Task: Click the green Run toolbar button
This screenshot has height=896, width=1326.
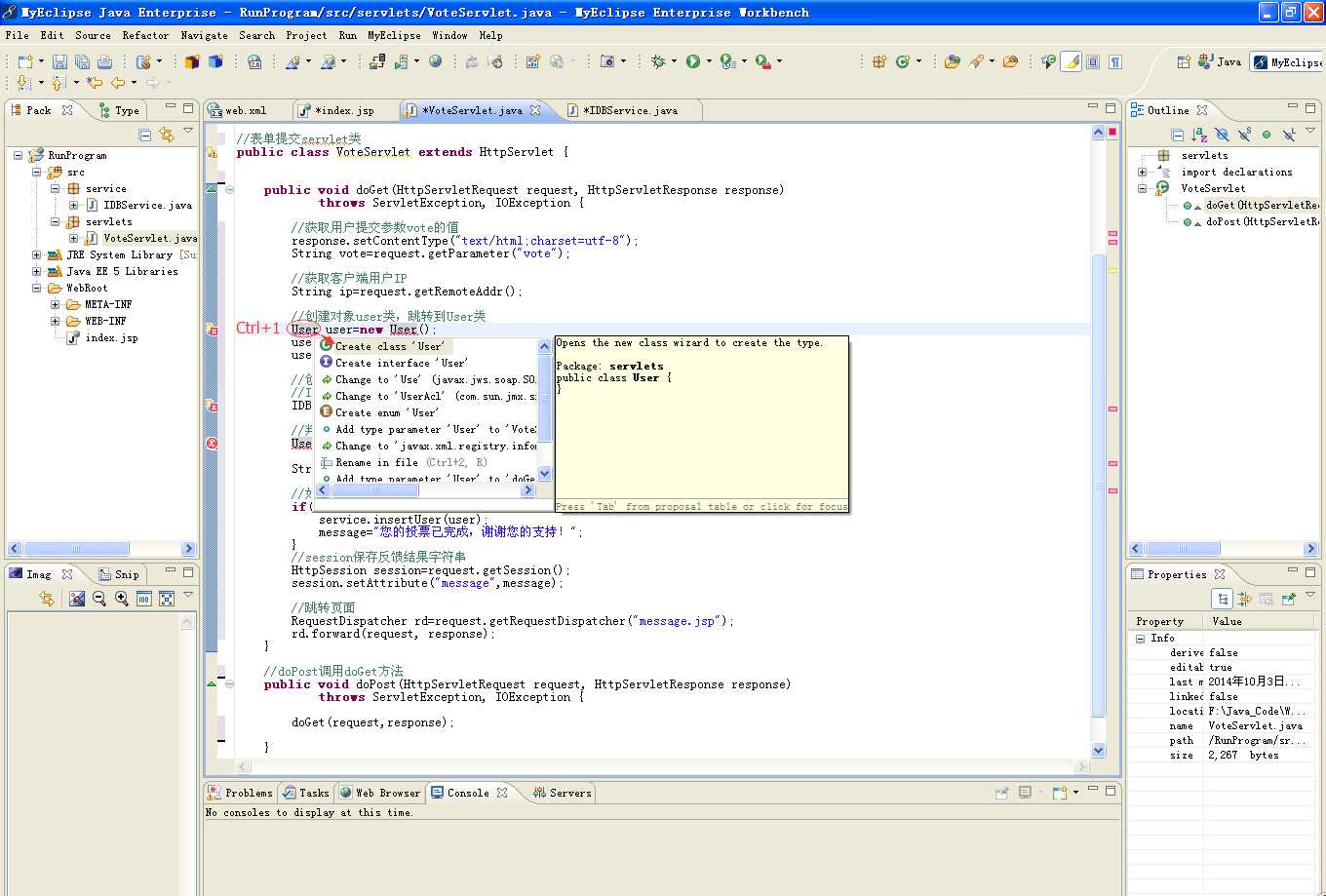Action: [693, 61]
